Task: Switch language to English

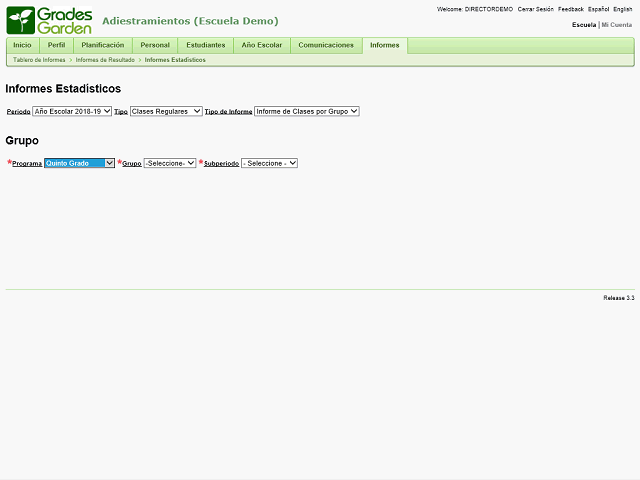Action: point(622,9)
